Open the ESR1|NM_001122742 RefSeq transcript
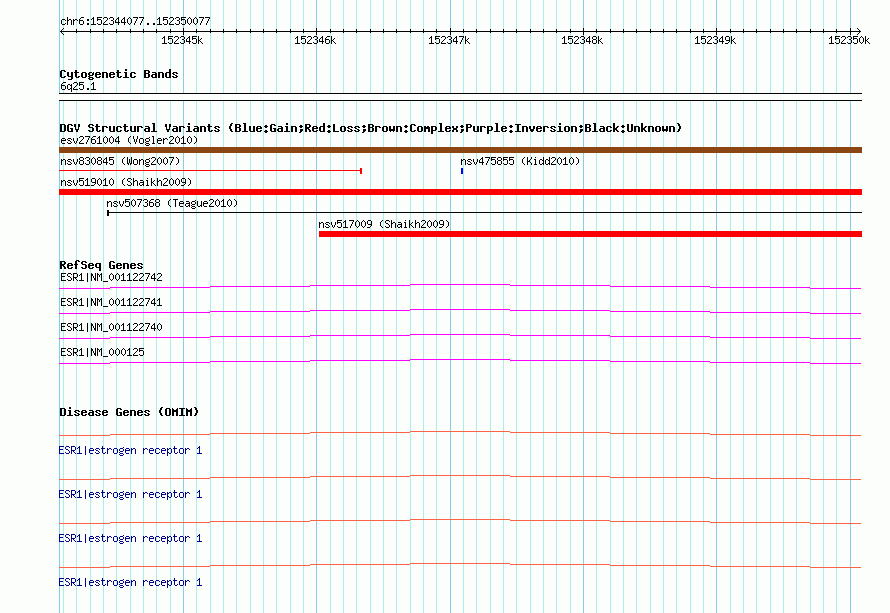 [x=111, y=278]
